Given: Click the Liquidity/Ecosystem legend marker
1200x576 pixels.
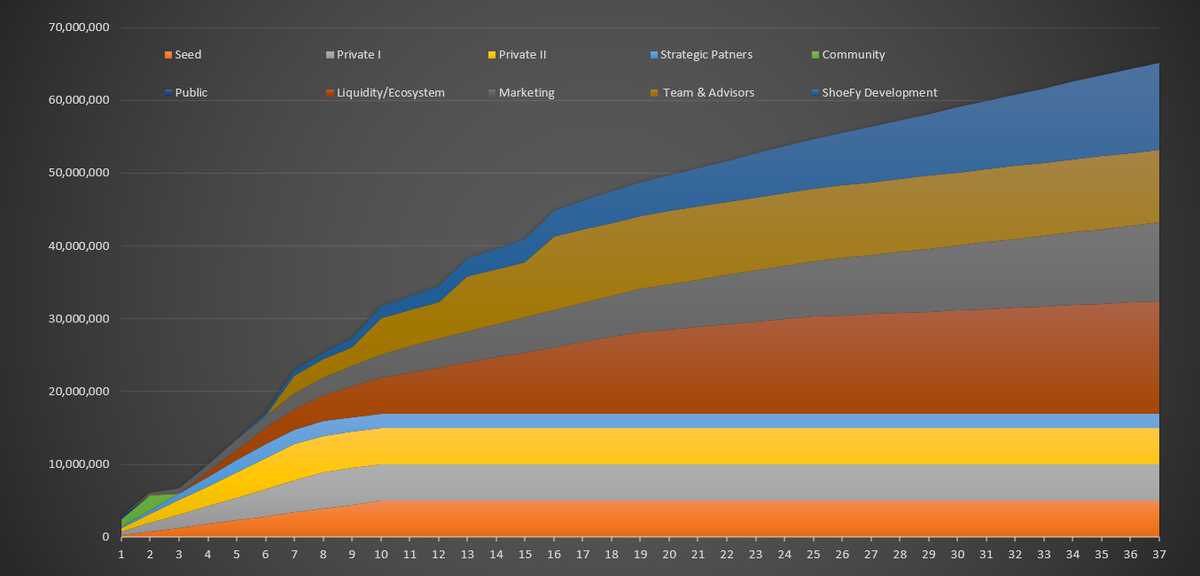Looking at the screenshot, I should (330, 93).
